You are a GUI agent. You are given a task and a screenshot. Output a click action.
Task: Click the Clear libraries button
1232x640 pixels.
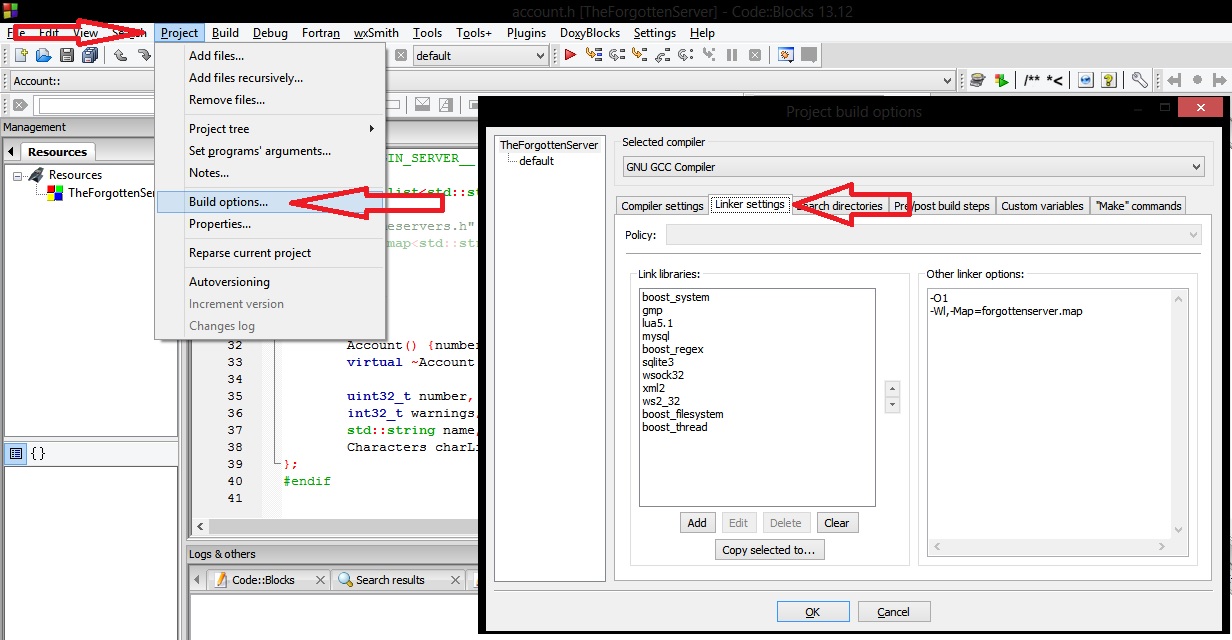[x=837, y=523]
